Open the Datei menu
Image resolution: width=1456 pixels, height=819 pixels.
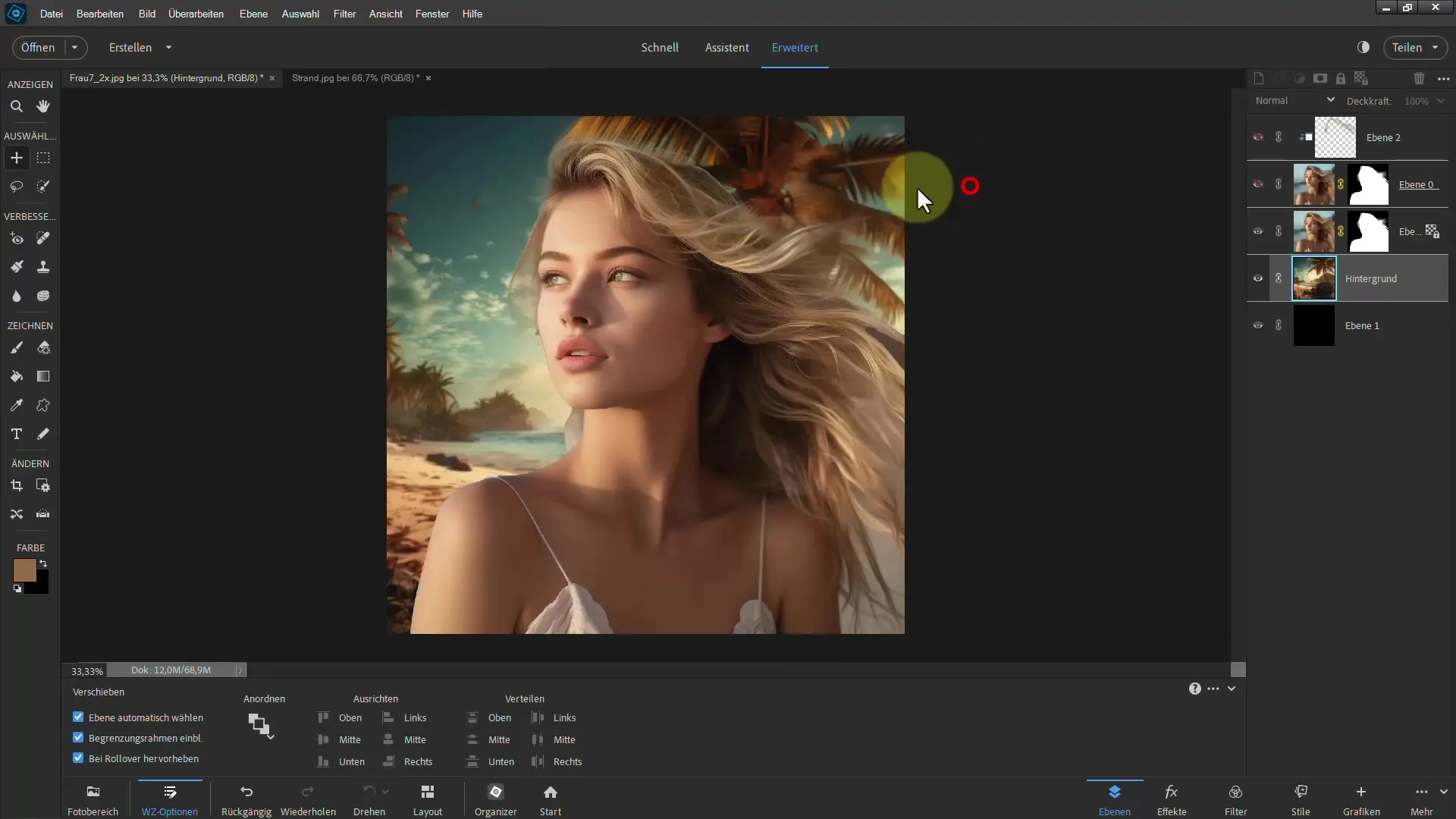52,14
